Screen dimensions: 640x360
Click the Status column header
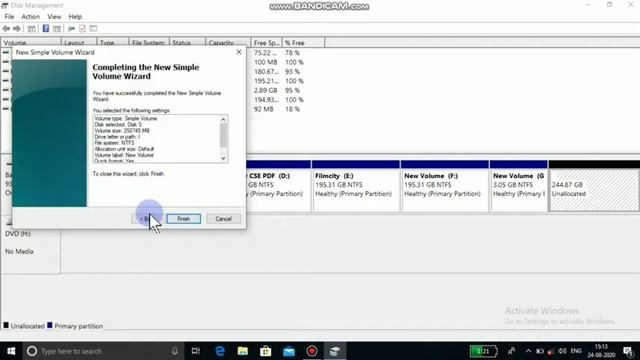(x=187, y=43)
